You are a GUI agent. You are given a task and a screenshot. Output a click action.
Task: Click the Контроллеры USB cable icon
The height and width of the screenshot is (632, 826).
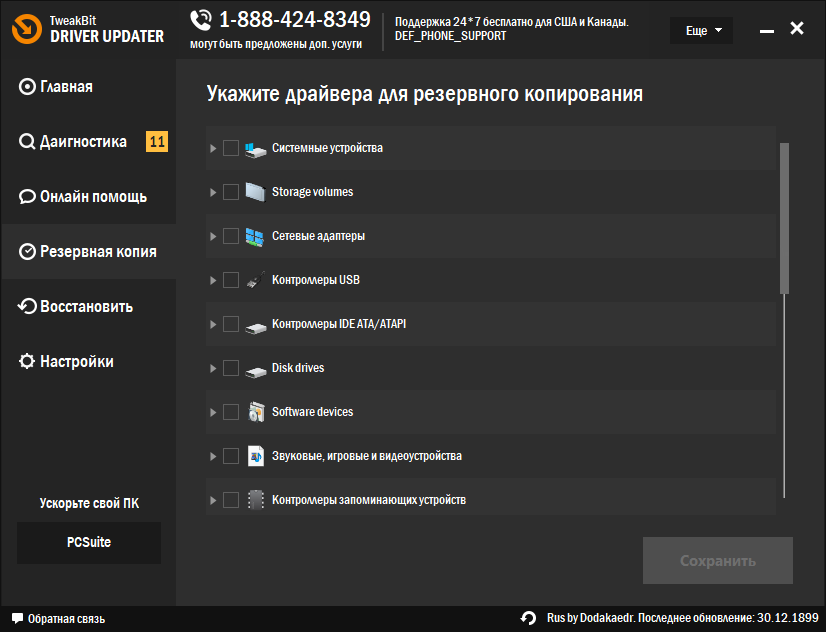coord(255,280)
